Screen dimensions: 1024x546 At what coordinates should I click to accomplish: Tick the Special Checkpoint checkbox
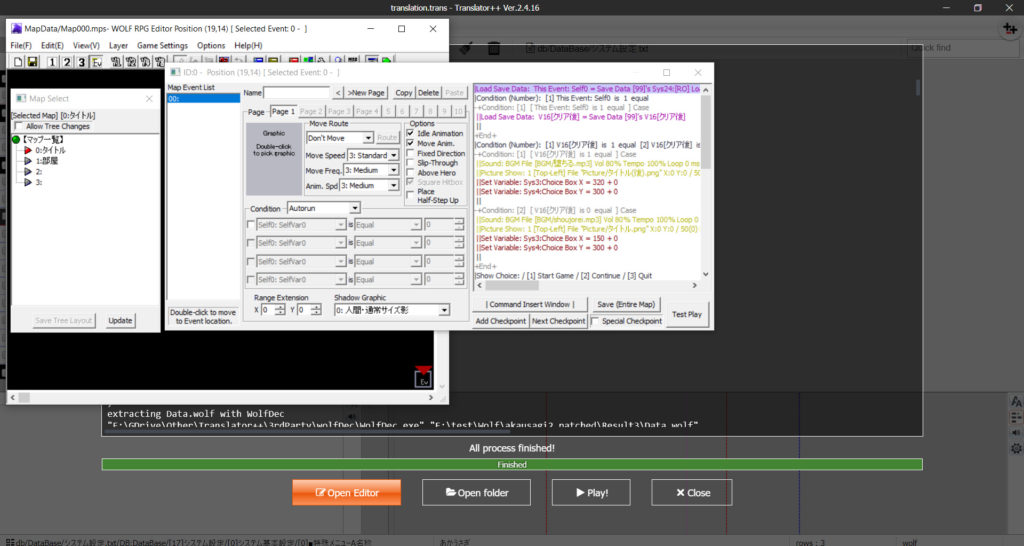pyautogui.click(x=595, y=321)
